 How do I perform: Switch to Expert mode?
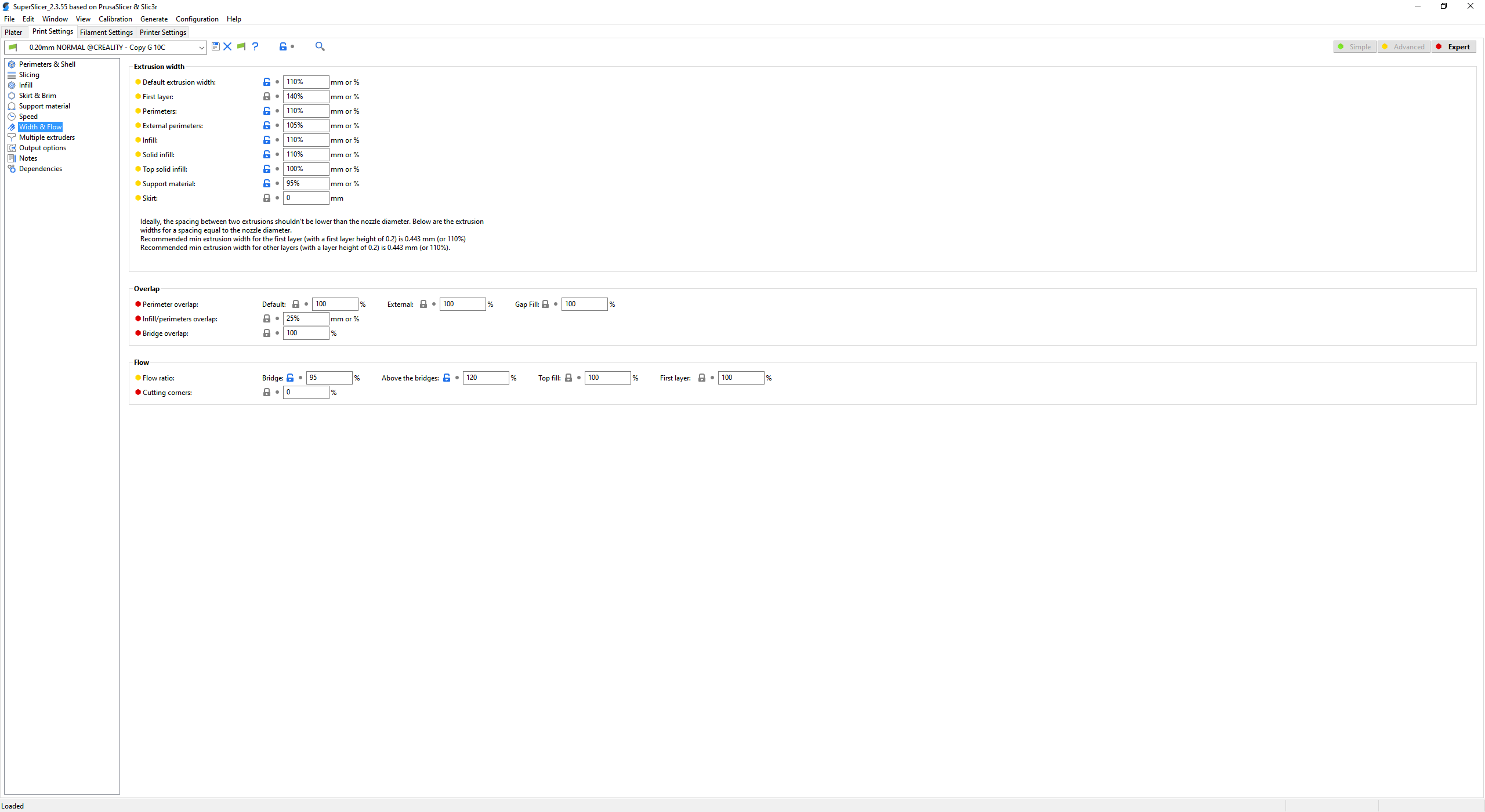(x=1454, y=47)
